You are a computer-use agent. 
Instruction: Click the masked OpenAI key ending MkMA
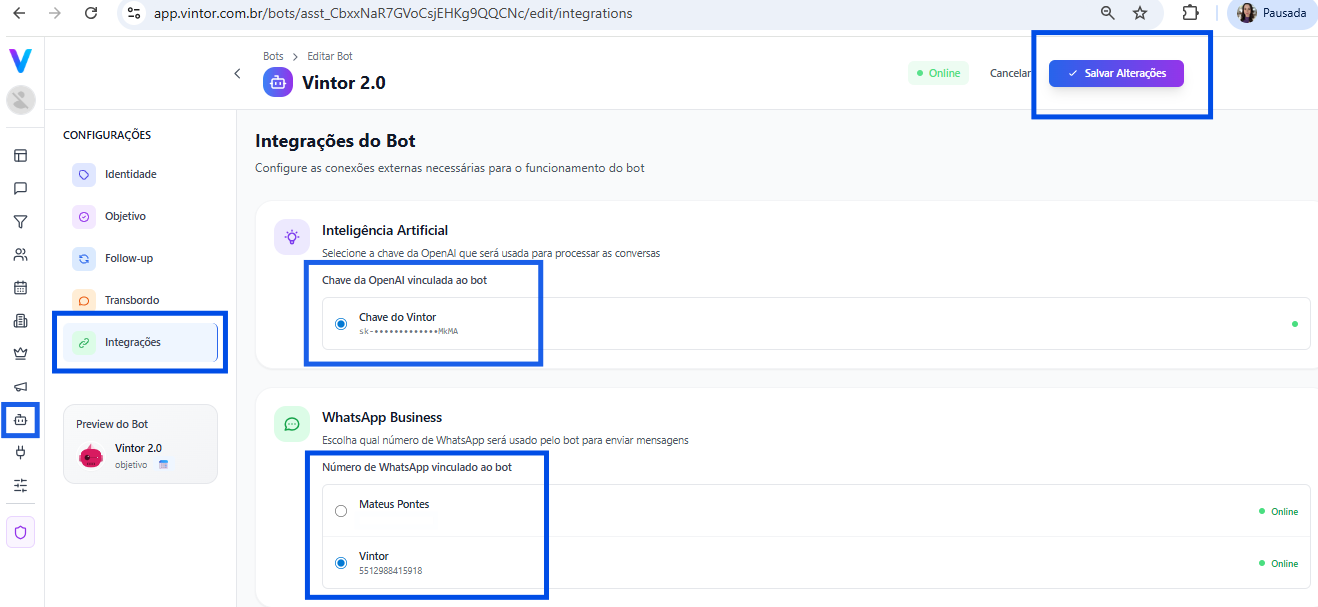pyautogui.click(x=409, y=331)
